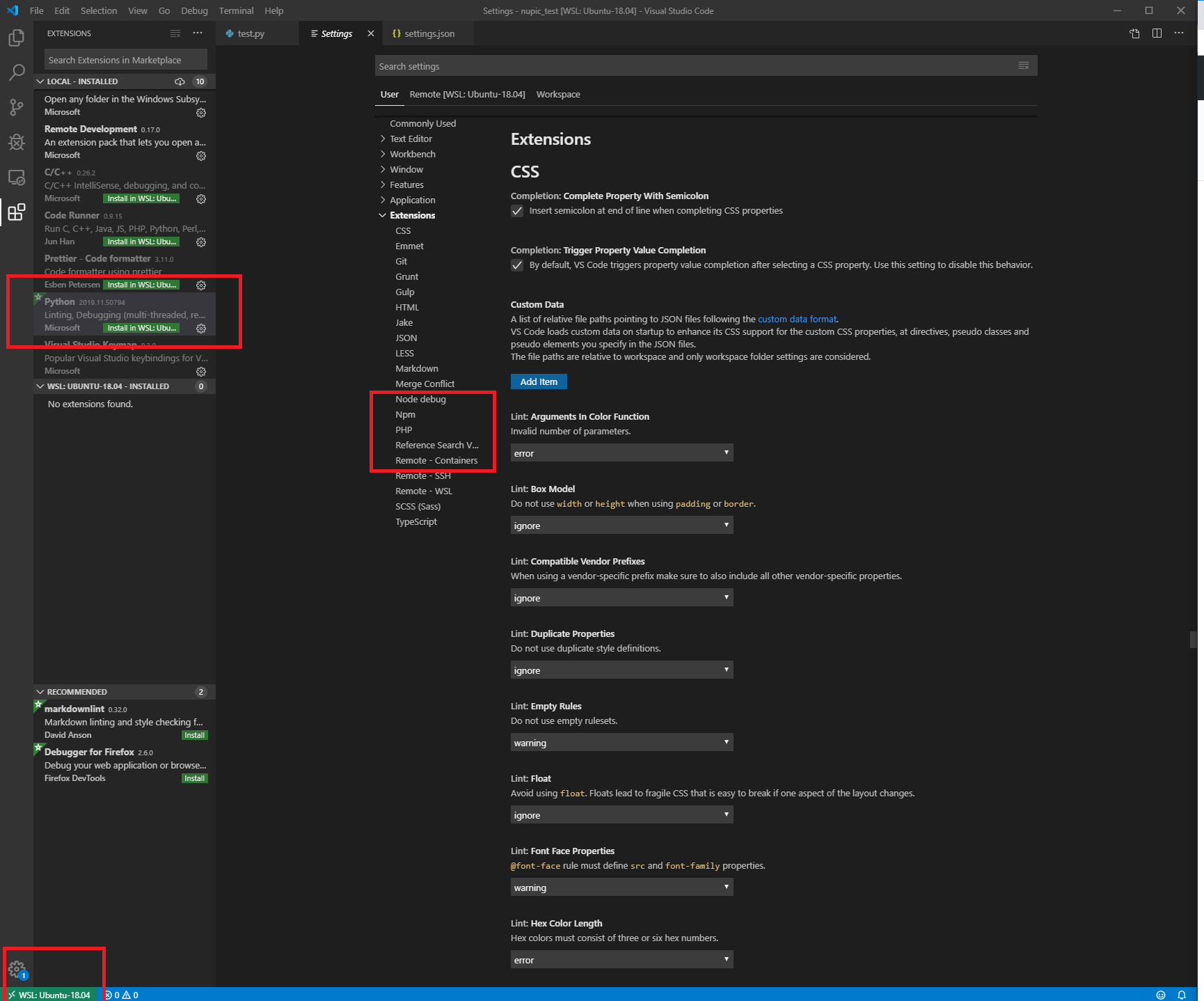Screen dimensions: 1204x1001
Task: Open the custom data format link
Action: coord(797,320)
